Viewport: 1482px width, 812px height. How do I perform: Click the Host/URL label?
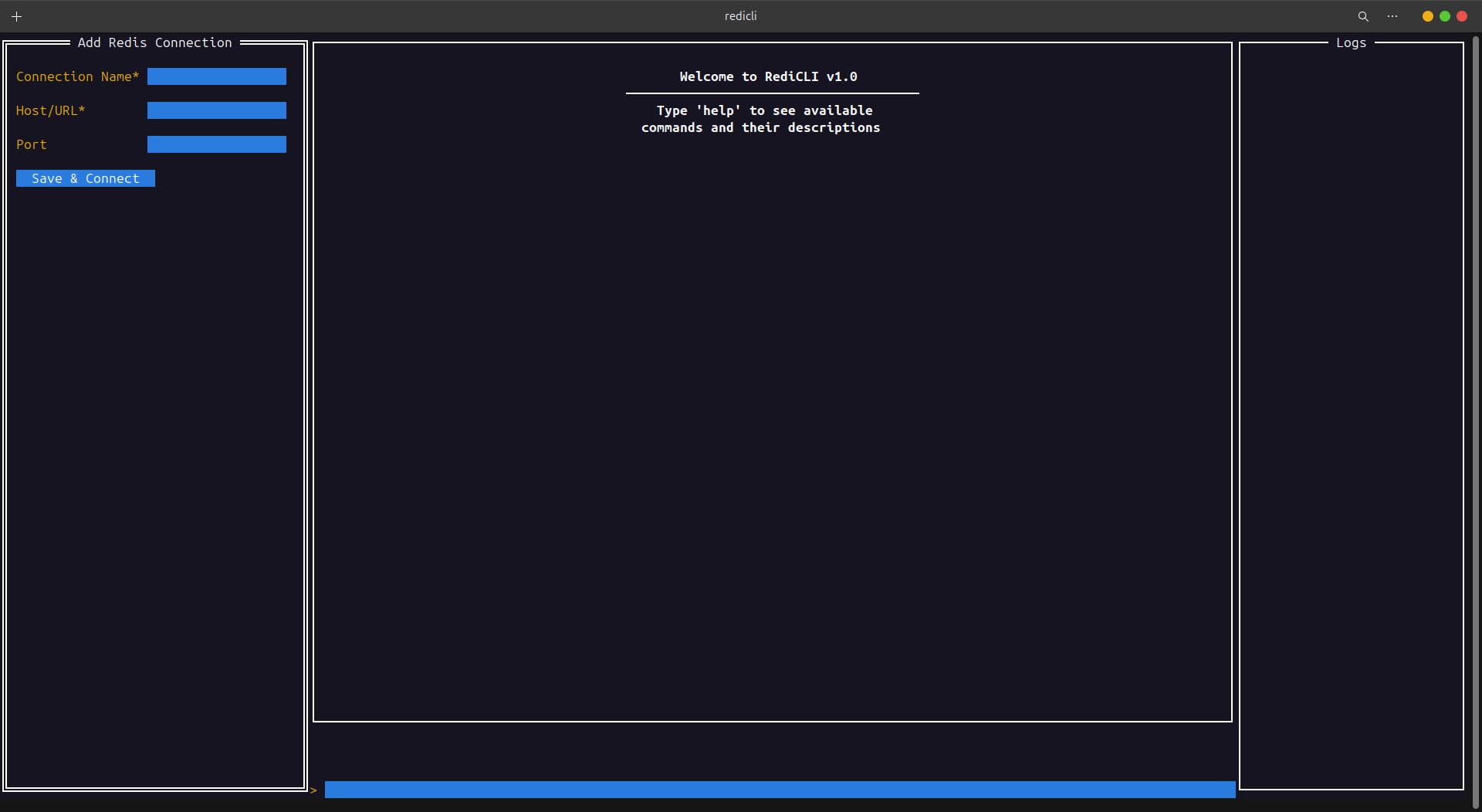point(50,110)
